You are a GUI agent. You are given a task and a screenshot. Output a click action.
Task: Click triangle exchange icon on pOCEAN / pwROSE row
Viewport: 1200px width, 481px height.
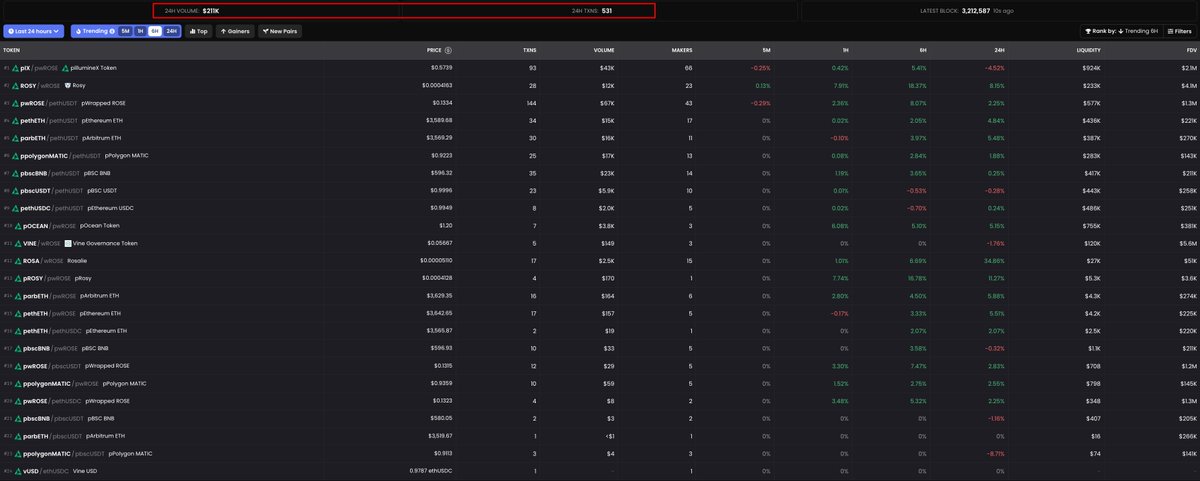click(x=17, y=226)
